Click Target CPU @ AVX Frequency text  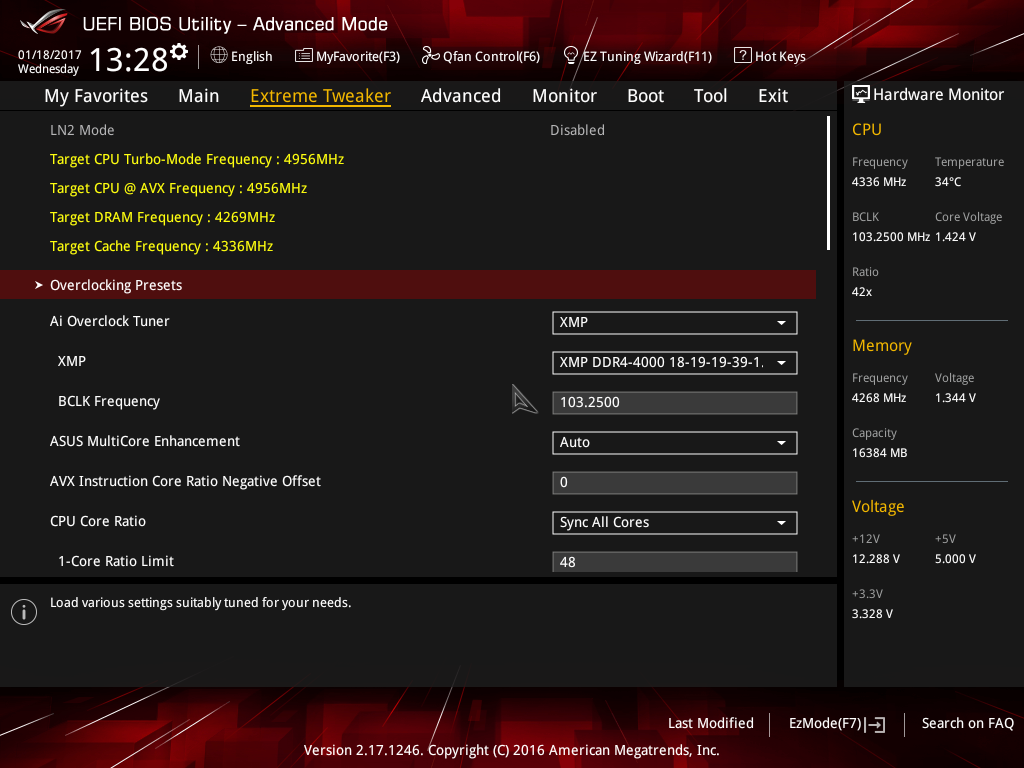click(x=178, y=188)
